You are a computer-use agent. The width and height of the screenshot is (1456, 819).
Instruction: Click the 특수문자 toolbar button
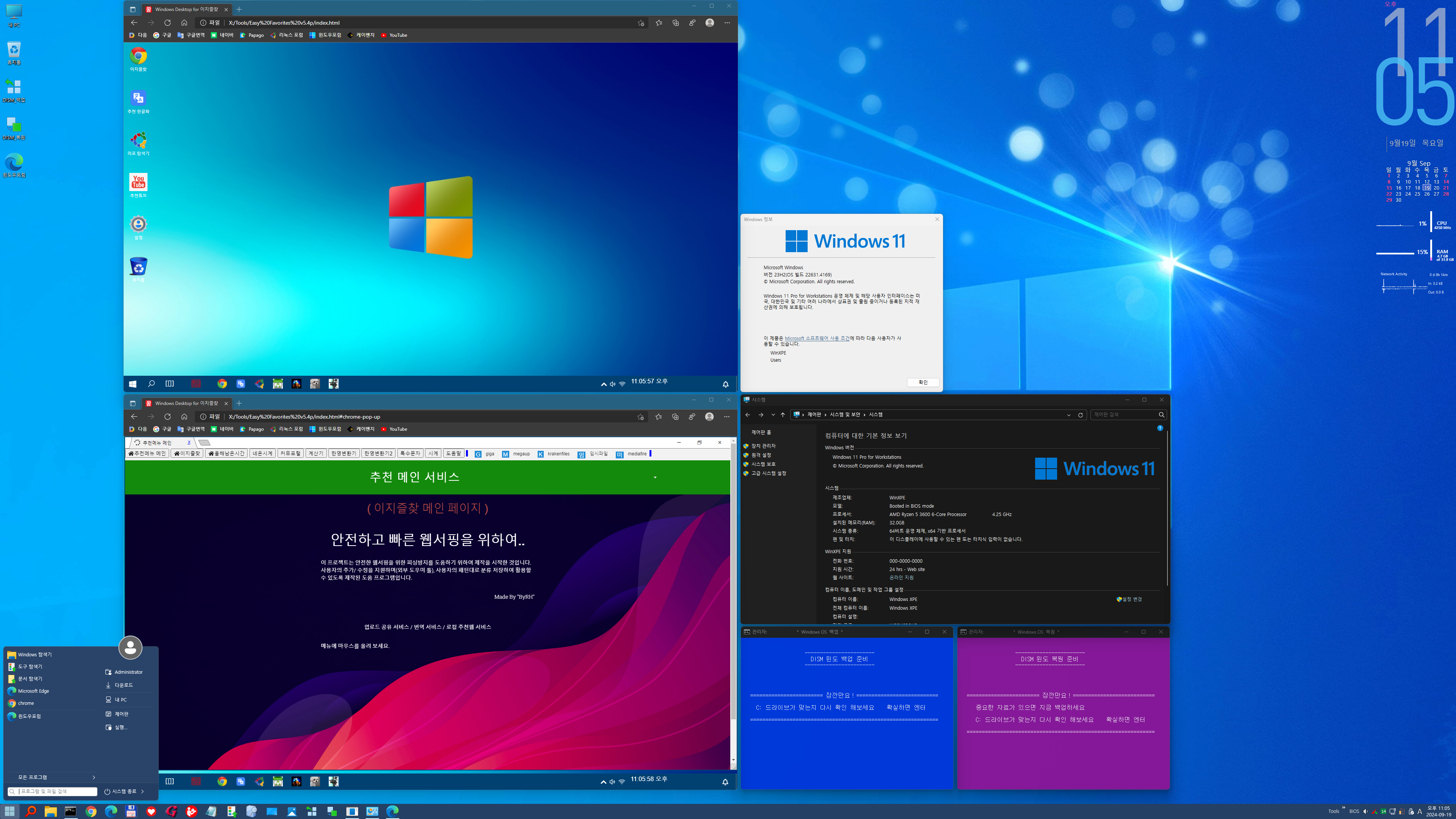[410, 453]
